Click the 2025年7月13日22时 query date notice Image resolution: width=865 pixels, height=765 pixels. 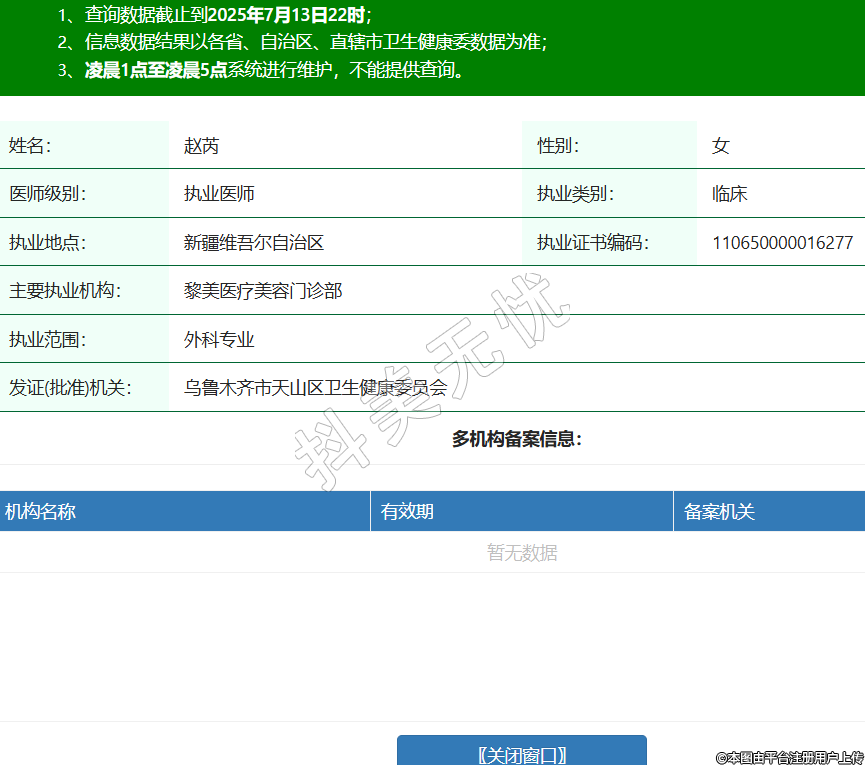[x=287, y=15]
